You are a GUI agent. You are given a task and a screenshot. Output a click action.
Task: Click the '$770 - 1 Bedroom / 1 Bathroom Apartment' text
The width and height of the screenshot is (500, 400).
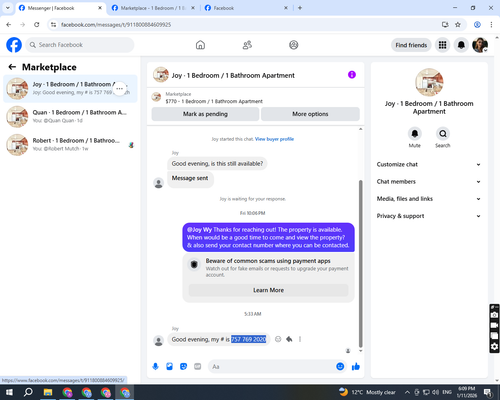pyautogui.click(x=214, y=101)
